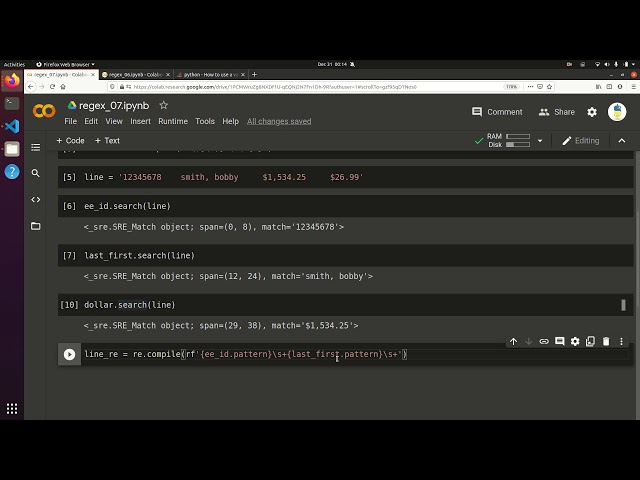640x480 pixels.
Task: Open the Runtime menu
Action: (173, 121)
